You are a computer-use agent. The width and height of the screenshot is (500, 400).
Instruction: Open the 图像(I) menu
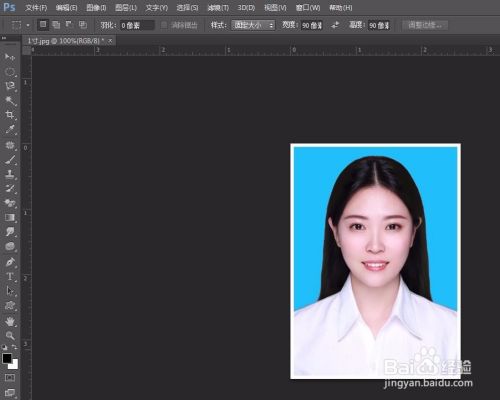click(x=96, y=8)
